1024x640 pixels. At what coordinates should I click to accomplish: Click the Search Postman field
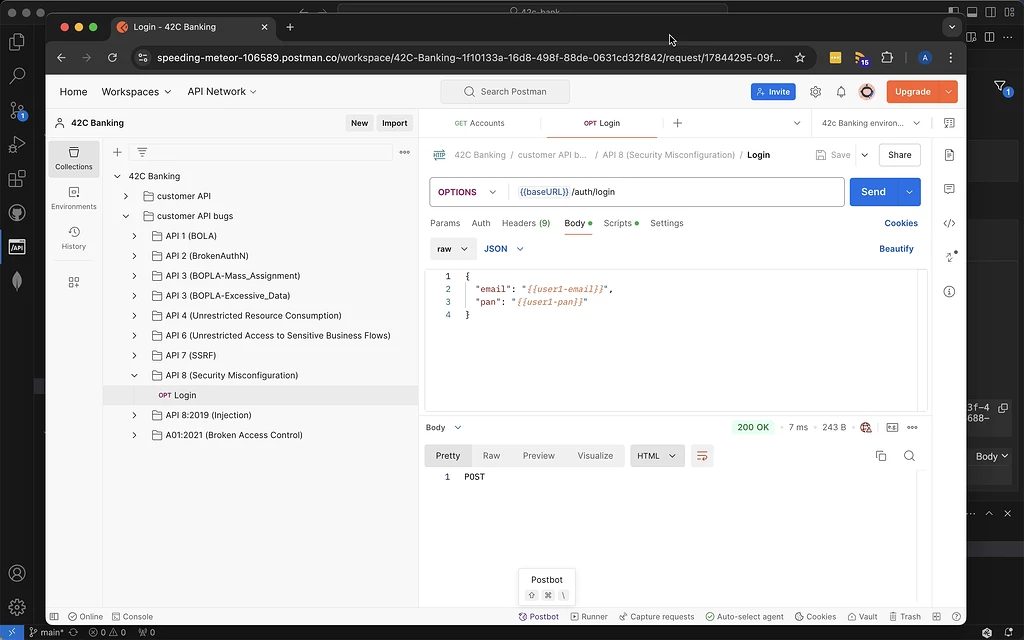tap(505, 92)
